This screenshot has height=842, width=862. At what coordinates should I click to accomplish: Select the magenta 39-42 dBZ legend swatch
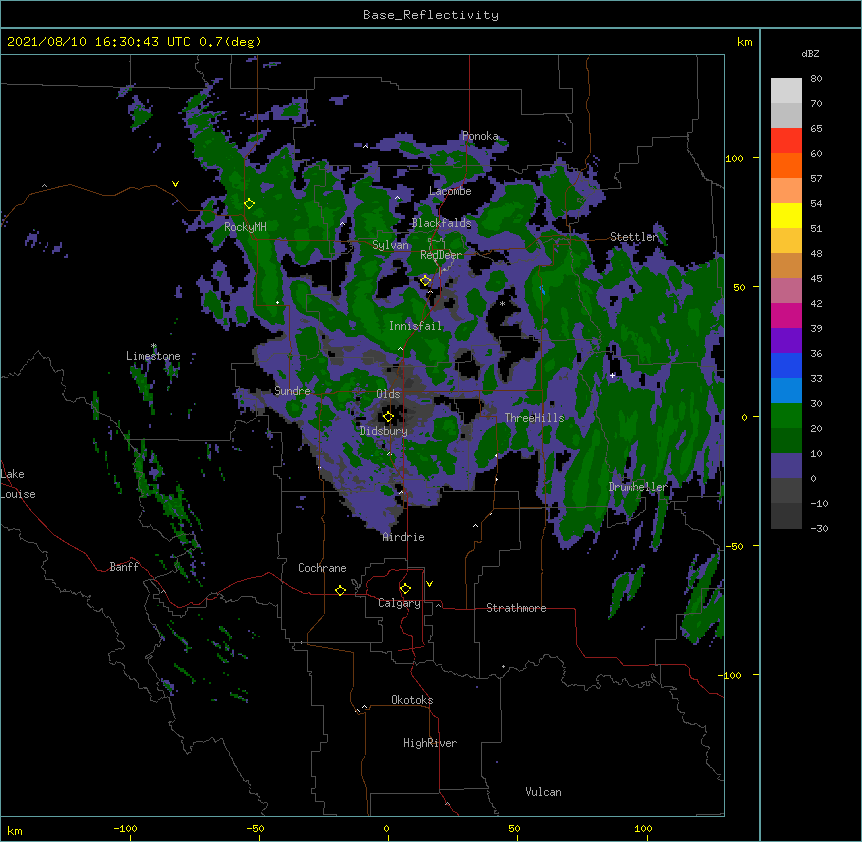point(786,315)
